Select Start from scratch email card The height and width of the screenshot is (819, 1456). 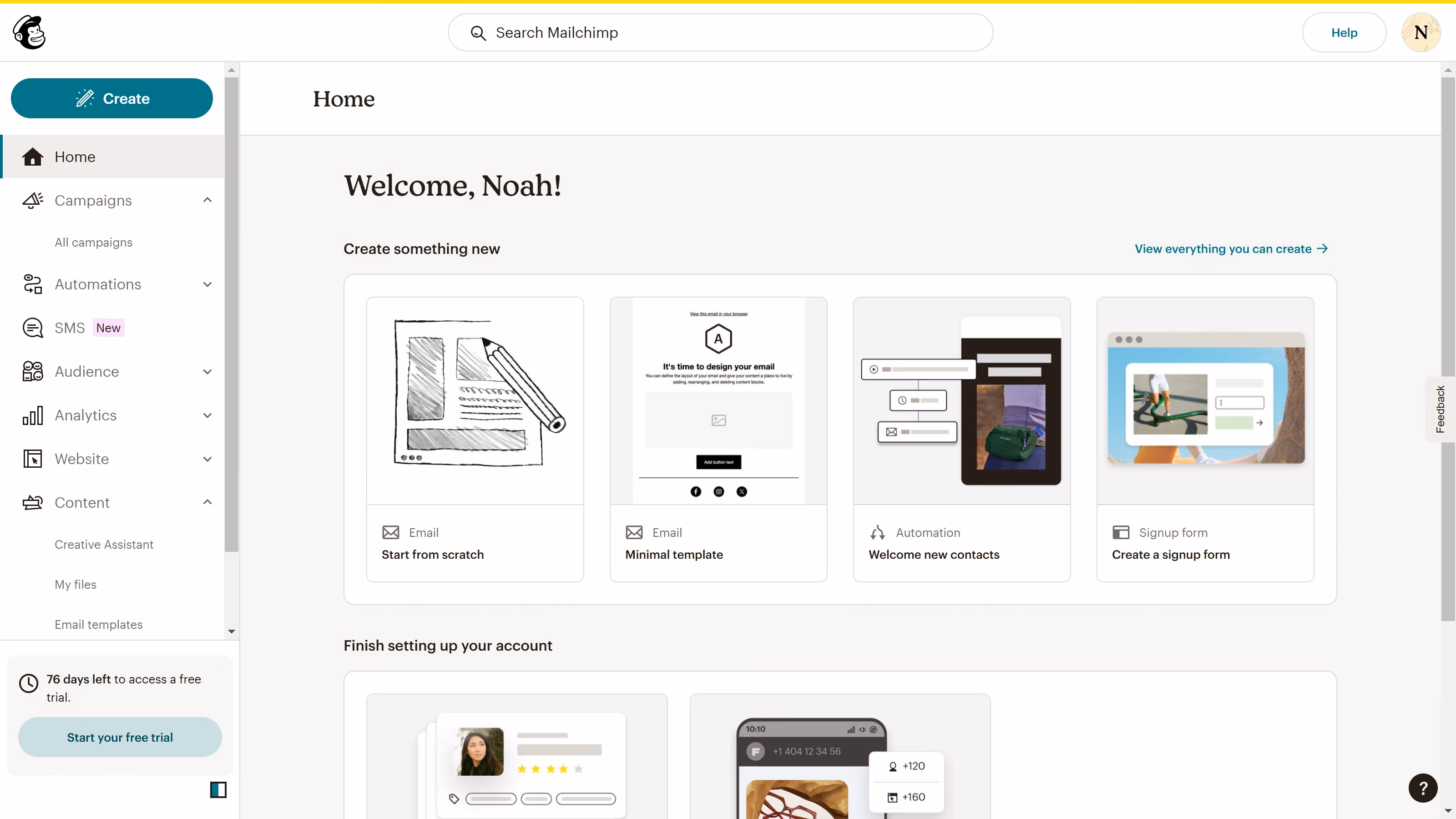coord(475,439)
